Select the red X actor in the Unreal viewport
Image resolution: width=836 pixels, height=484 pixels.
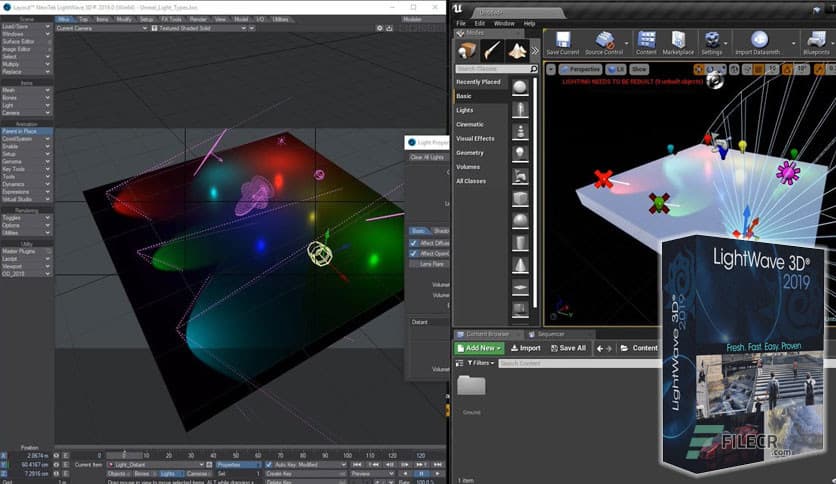coord(603,179)
